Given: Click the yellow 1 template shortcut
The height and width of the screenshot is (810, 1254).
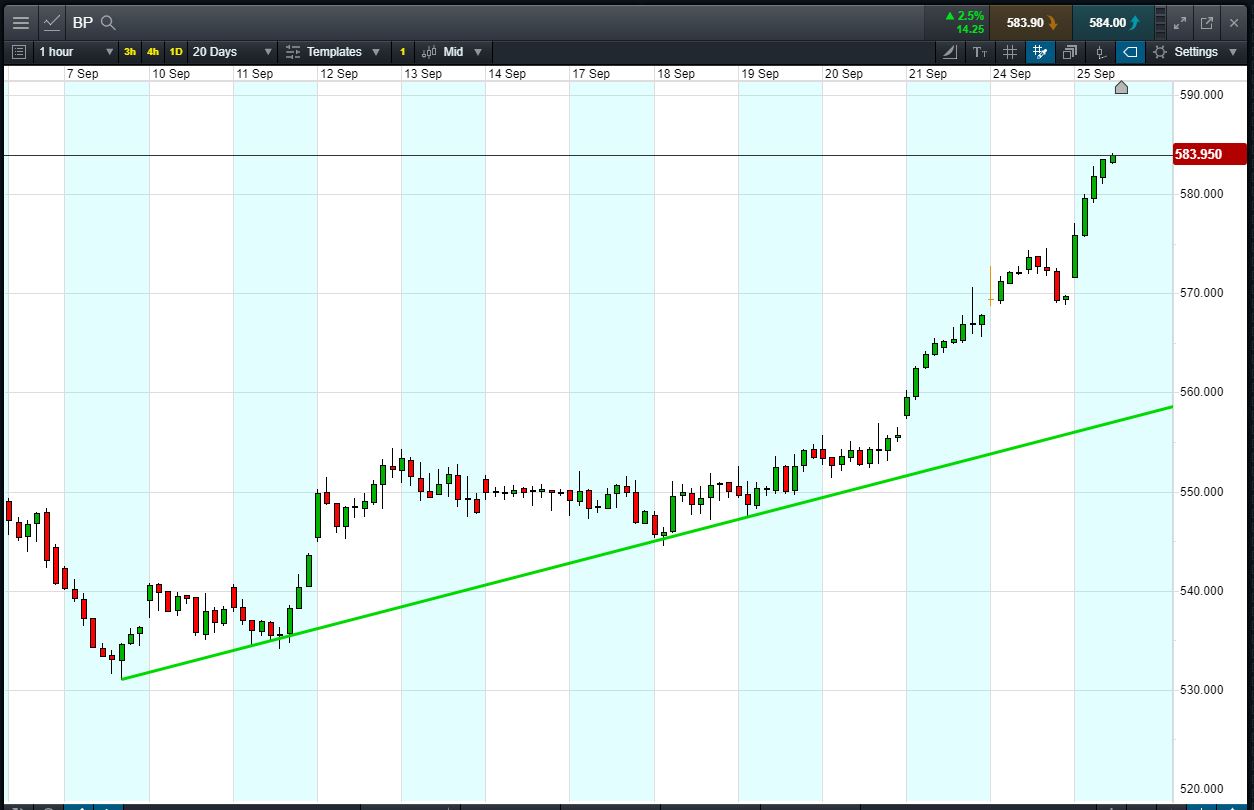Looking at the screenshot, I should coord(403,52).
